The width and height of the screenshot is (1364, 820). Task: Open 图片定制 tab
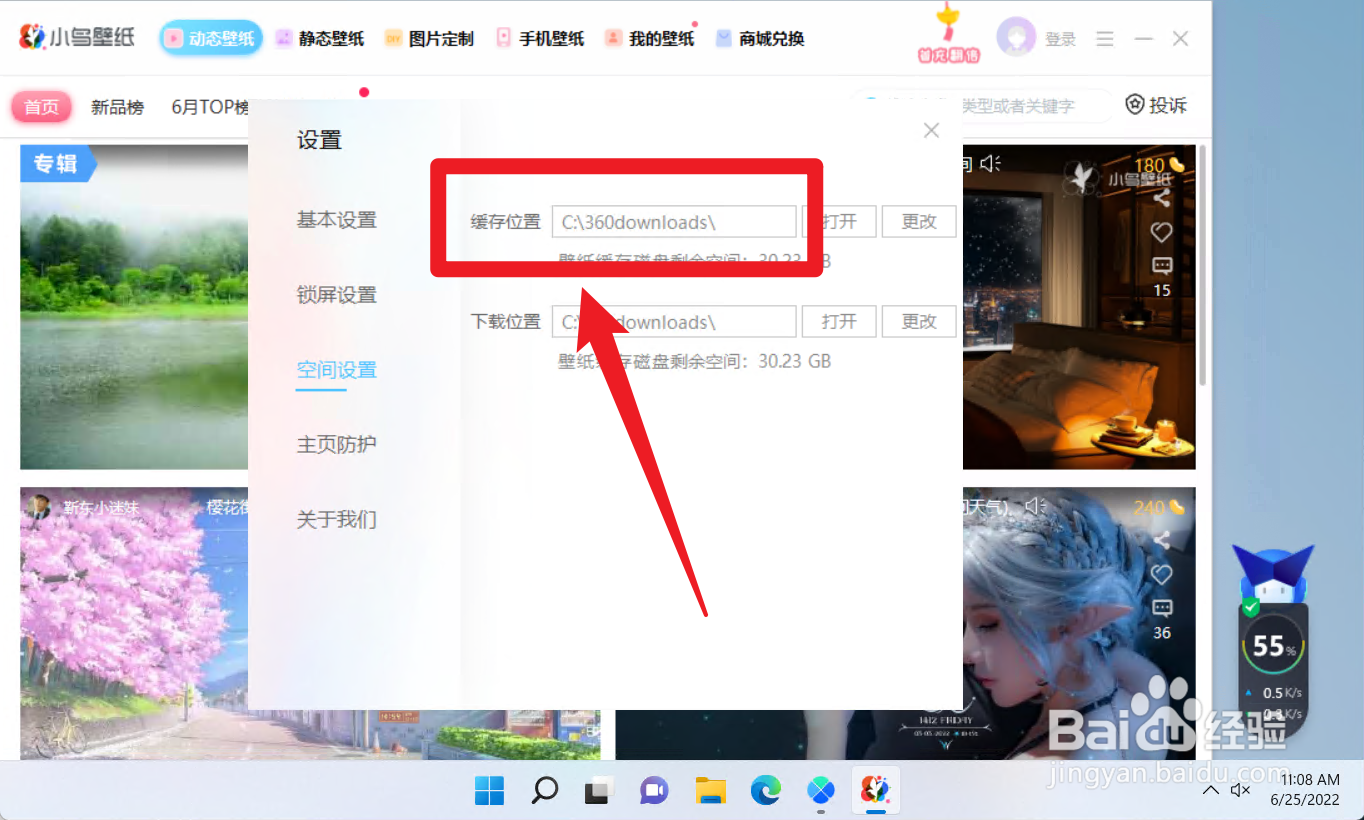click(429, 39)
